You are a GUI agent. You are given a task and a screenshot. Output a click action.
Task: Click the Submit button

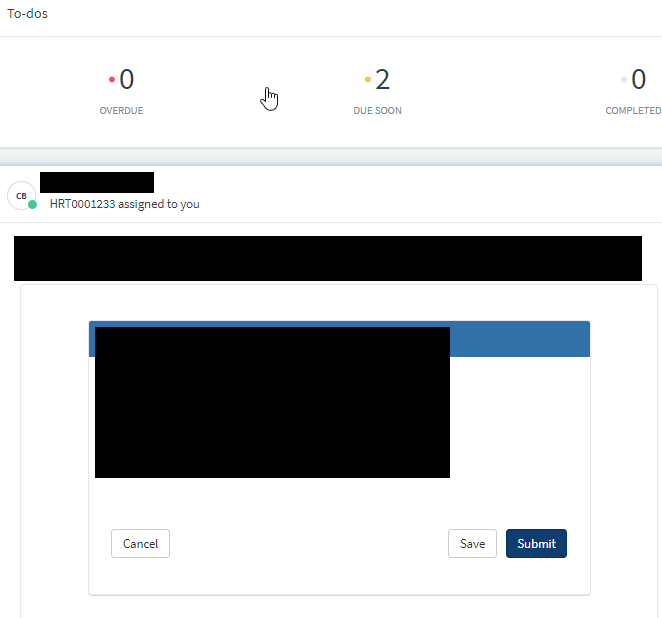pyautogui.click(x=536, y=543)
